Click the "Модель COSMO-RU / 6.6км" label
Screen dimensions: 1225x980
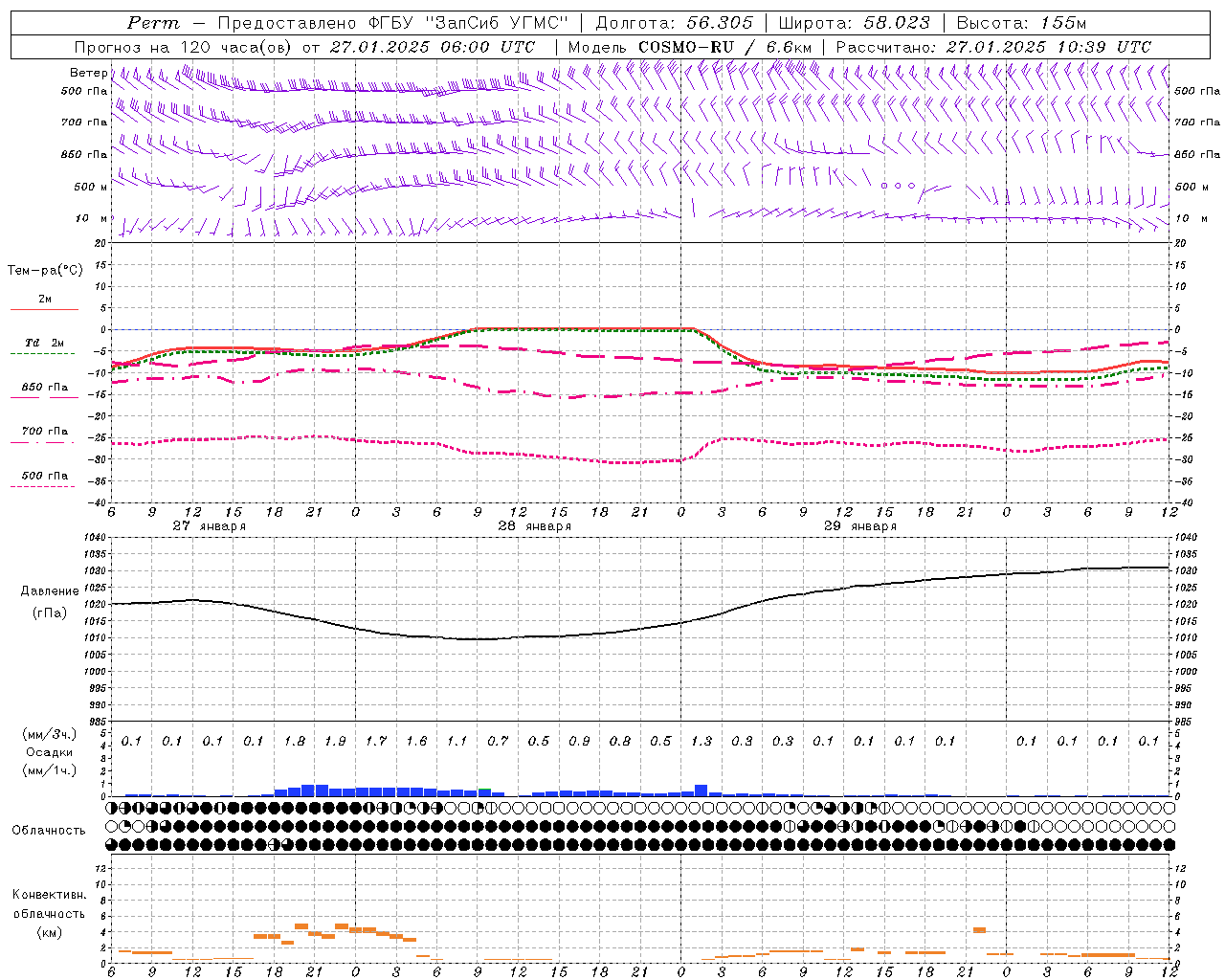click(x=689, y=47)
